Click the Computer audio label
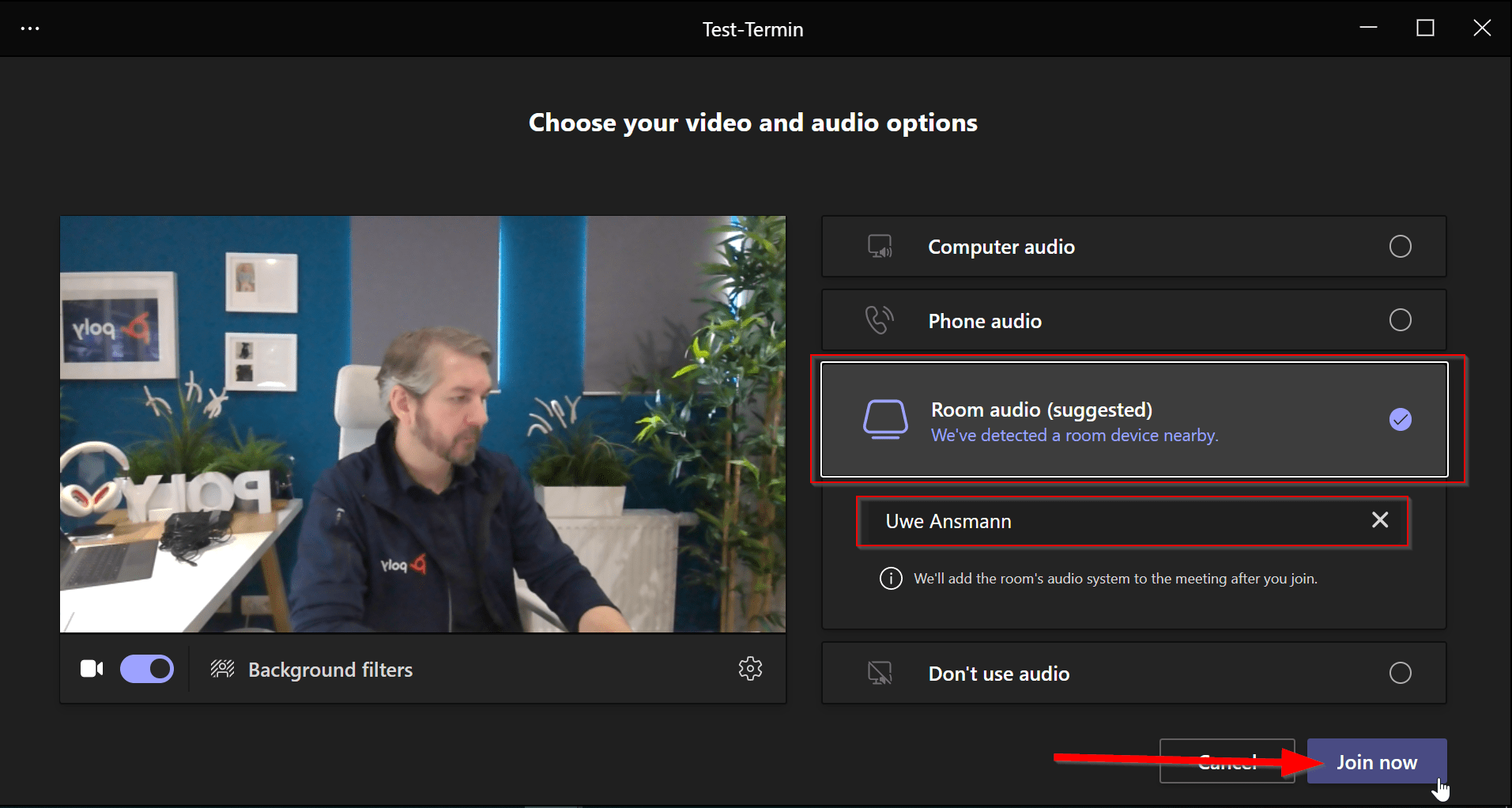The height and width of the screenshot is (808, 1512). [x=1001, y=247]
